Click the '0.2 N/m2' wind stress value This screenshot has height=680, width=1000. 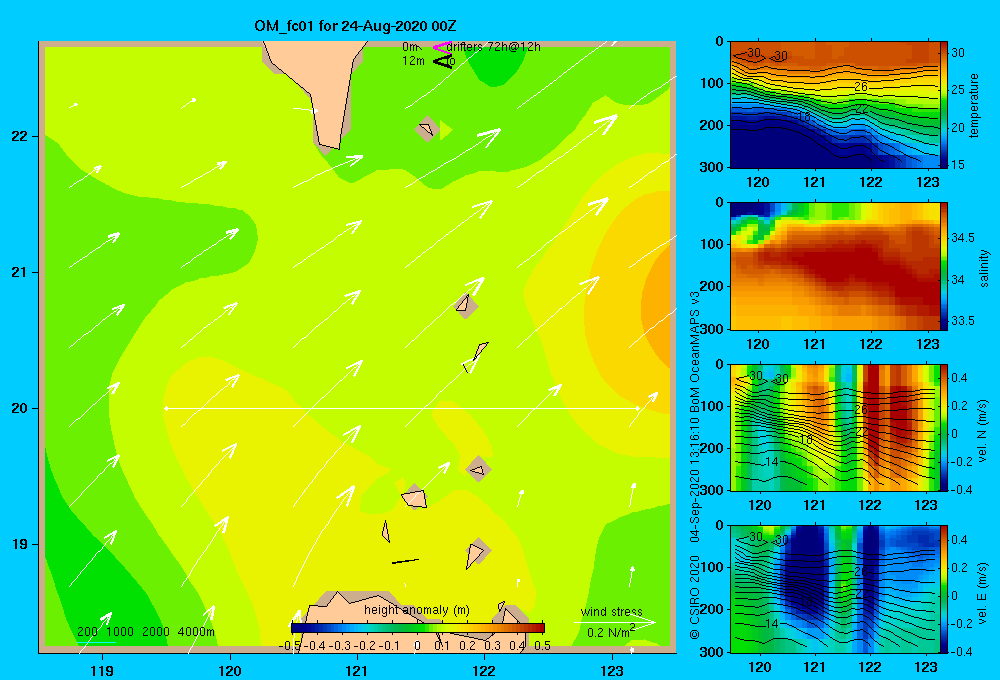[611, 632]
